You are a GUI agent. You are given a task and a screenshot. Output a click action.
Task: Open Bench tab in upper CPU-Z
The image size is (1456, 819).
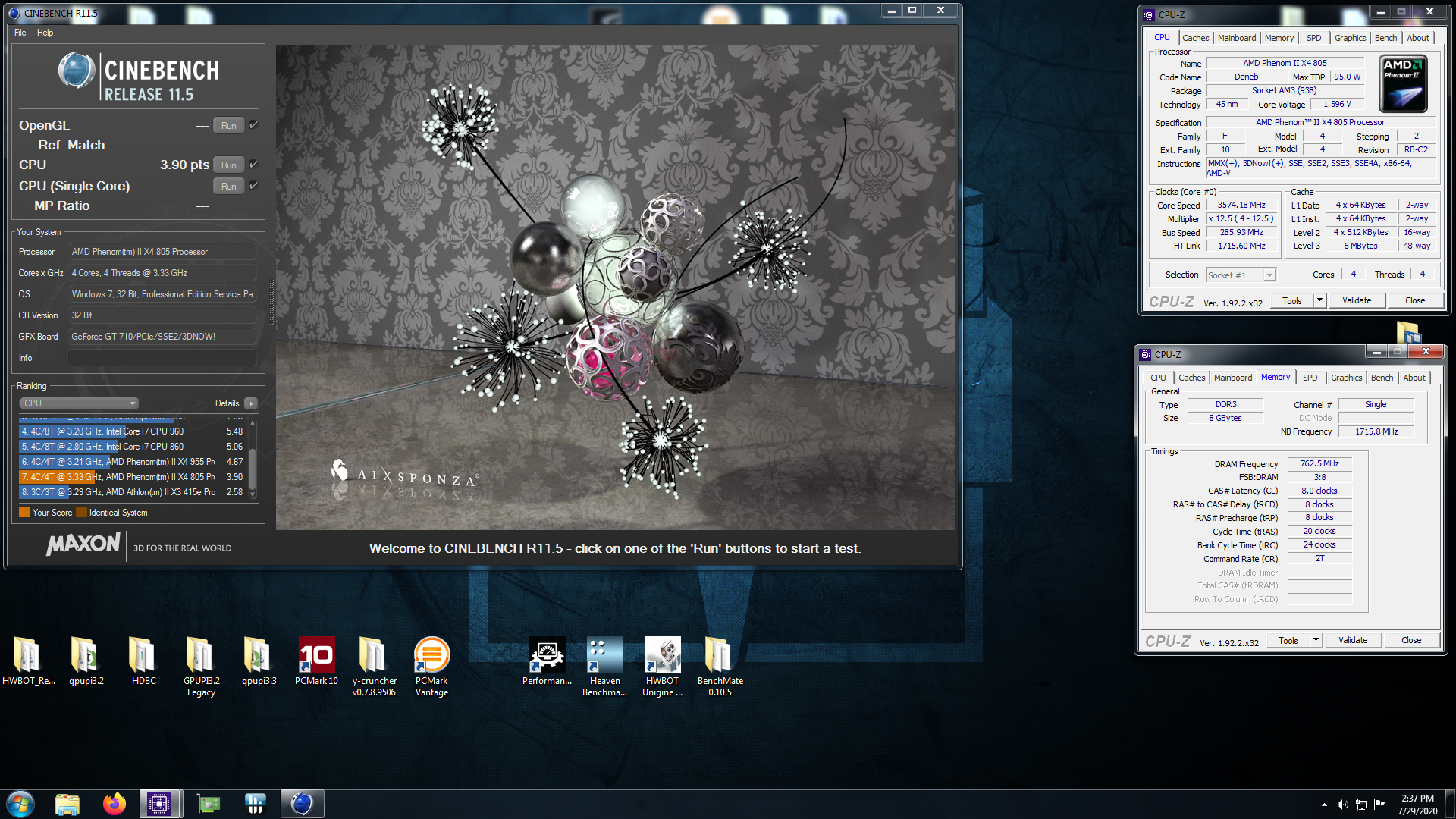[1385, 38]
